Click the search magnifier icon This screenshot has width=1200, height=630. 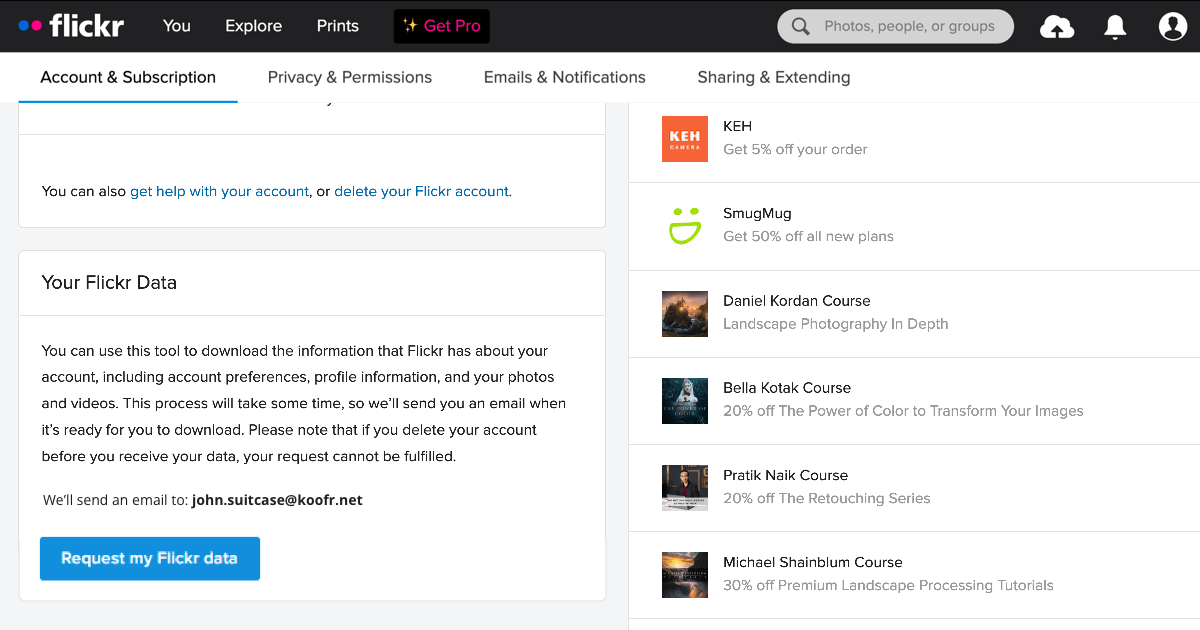(801, 27)
